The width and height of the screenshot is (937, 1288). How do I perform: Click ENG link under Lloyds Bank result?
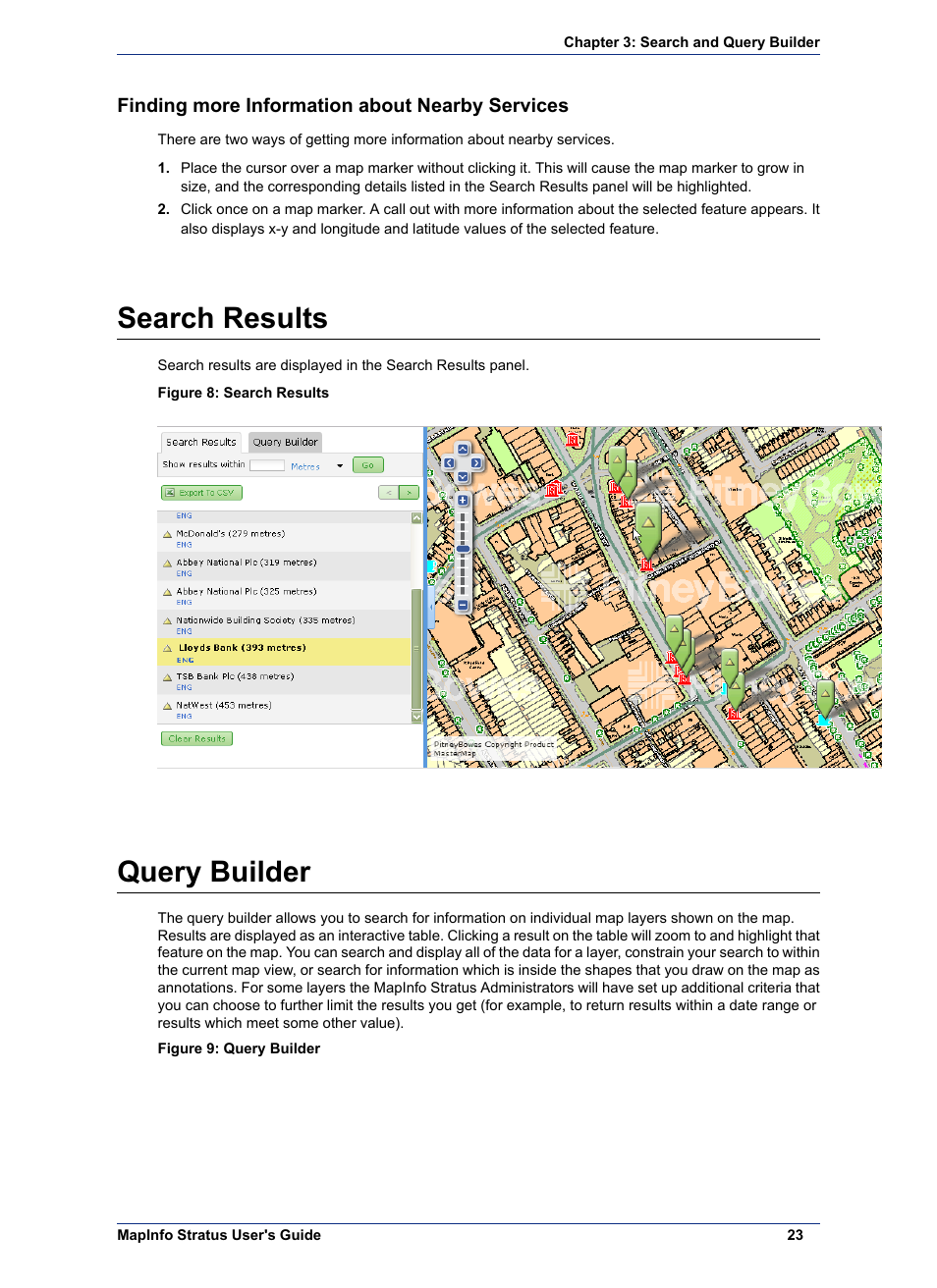185,661
